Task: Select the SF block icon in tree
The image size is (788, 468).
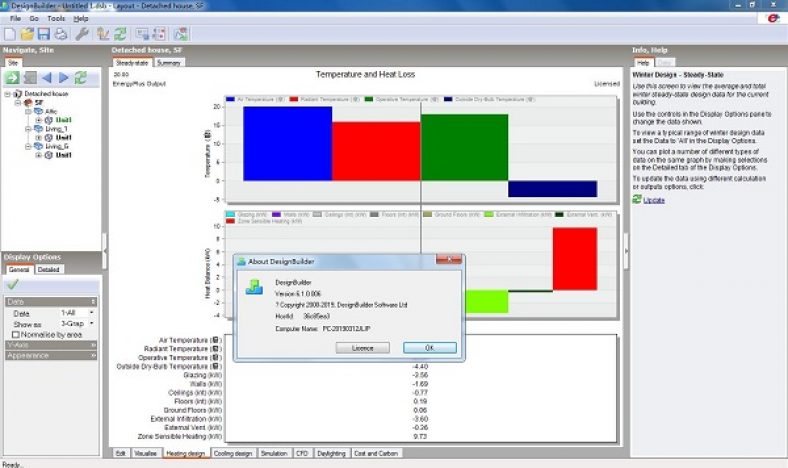Action: pos(28,103)
